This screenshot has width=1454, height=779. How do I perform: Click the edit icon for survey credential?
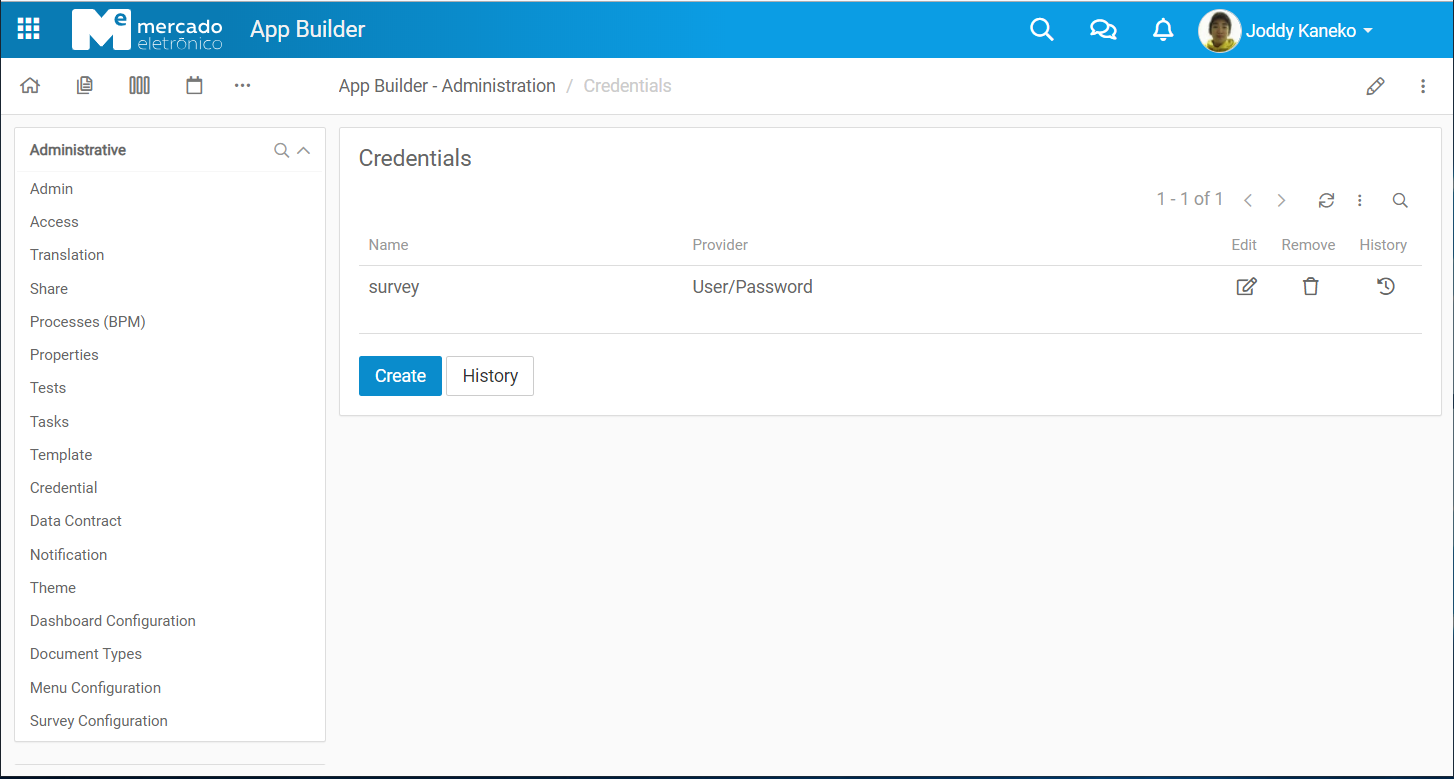(x=1246, y=287)
